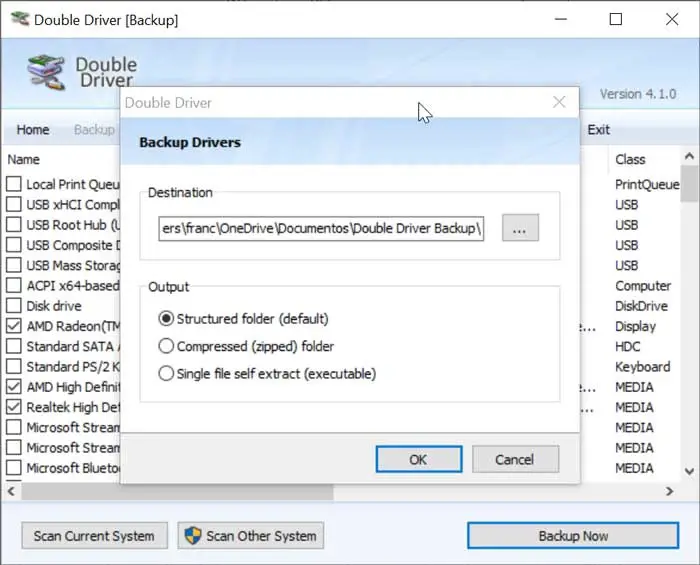Check the USB Root Hub driver
The width and height of the screenshot is (700, 565).
14,224
